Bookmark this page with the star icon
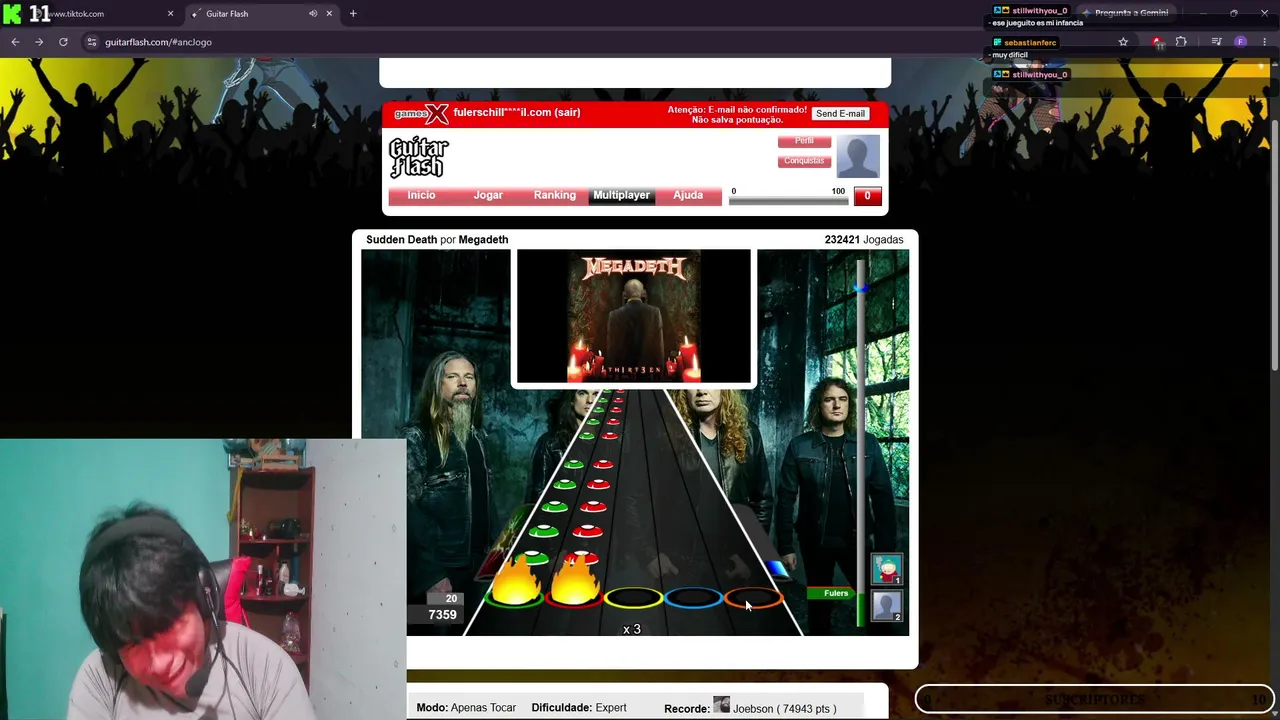Viewport: 1280px width, 720px height. click(1123, 42)
